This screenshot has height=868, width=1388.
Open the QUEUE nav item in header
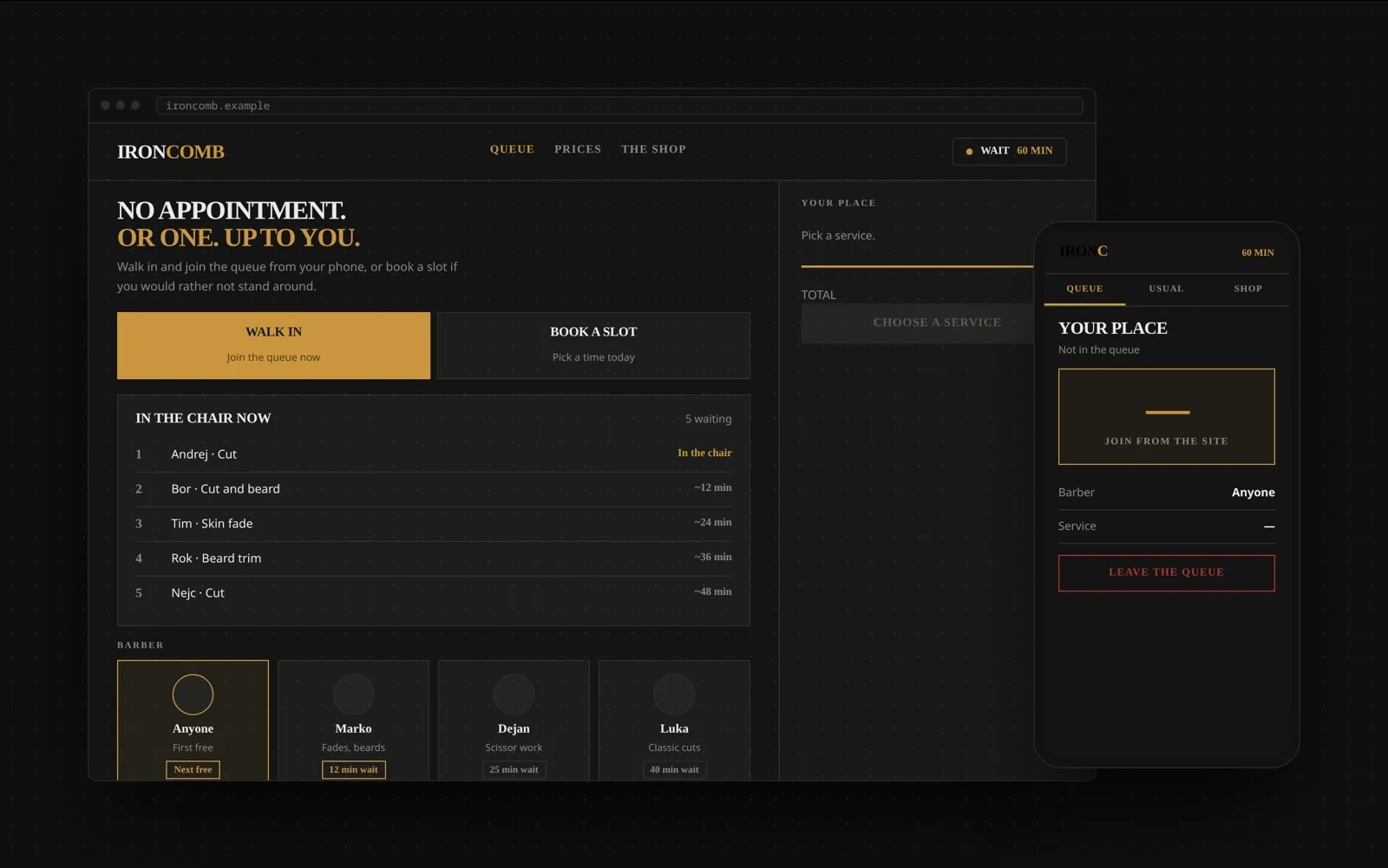pyautogui.click(x=512, y=149)
